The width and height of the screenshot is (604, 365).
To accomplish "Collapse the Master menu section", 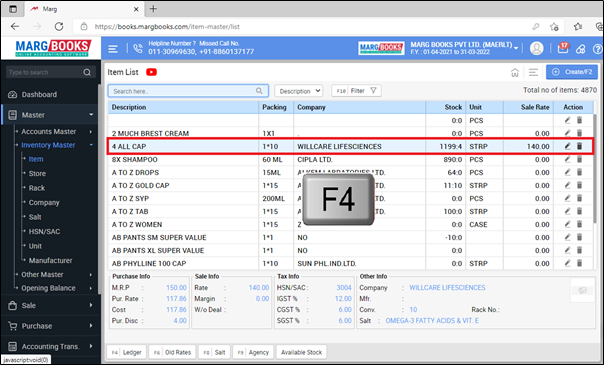I will [50, 115].
